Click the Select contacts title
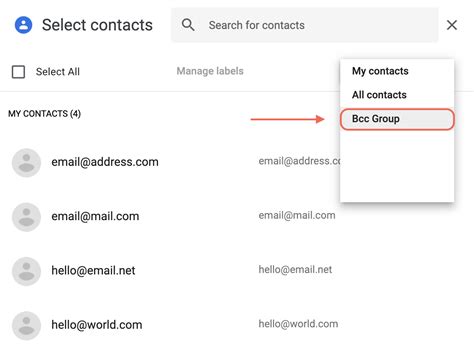 coord(97,25)
